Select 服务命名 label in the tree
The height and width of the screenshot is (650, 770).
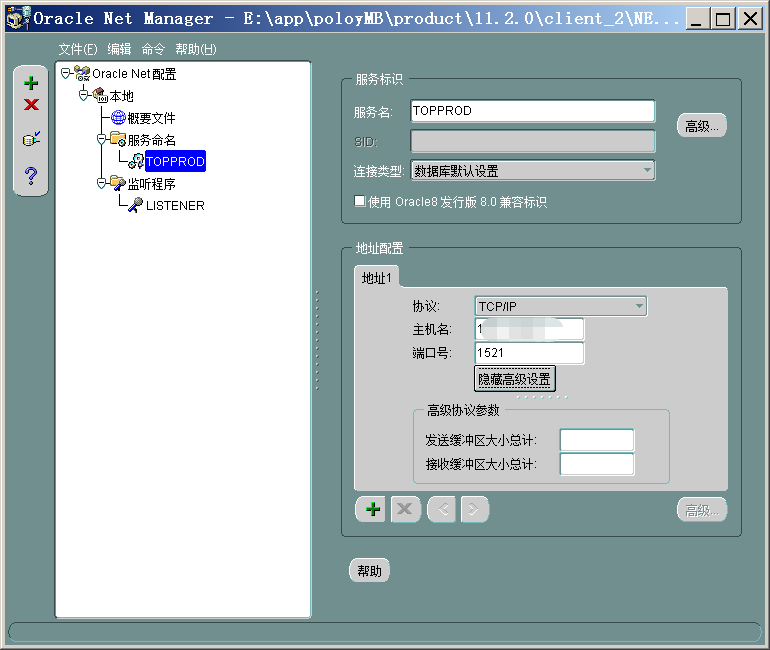coord(152,140)
